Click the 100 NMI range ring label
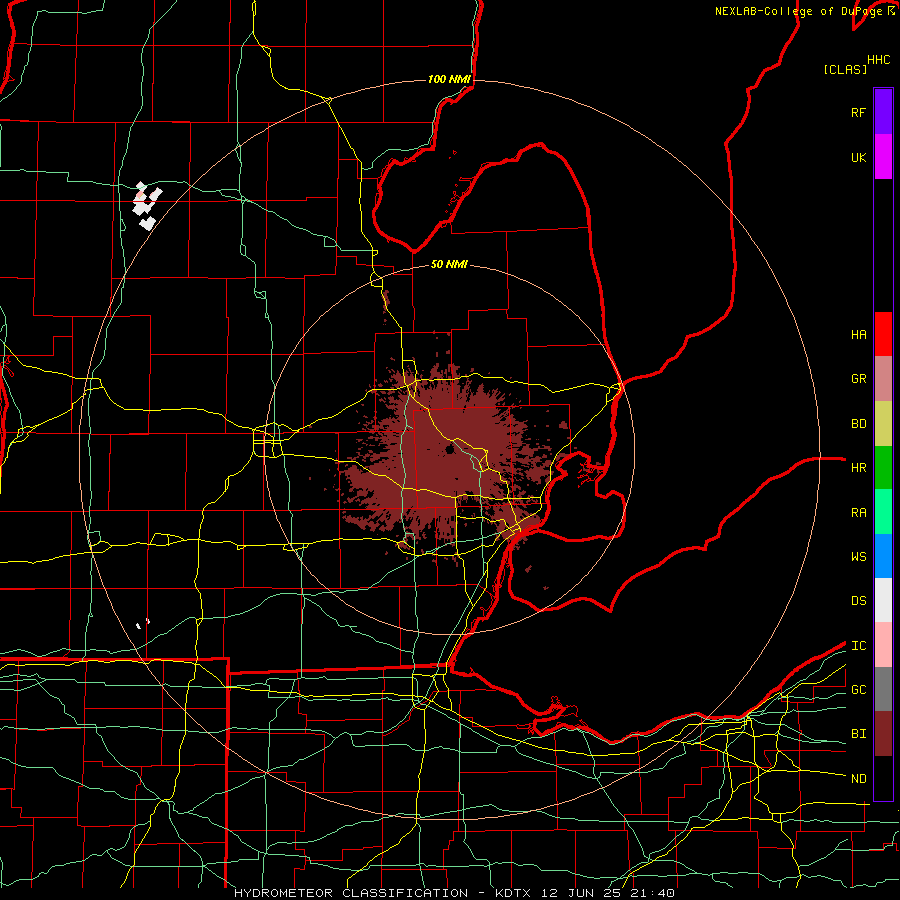The width and height of the screenshot is (900, 900). tap(449, 79)
